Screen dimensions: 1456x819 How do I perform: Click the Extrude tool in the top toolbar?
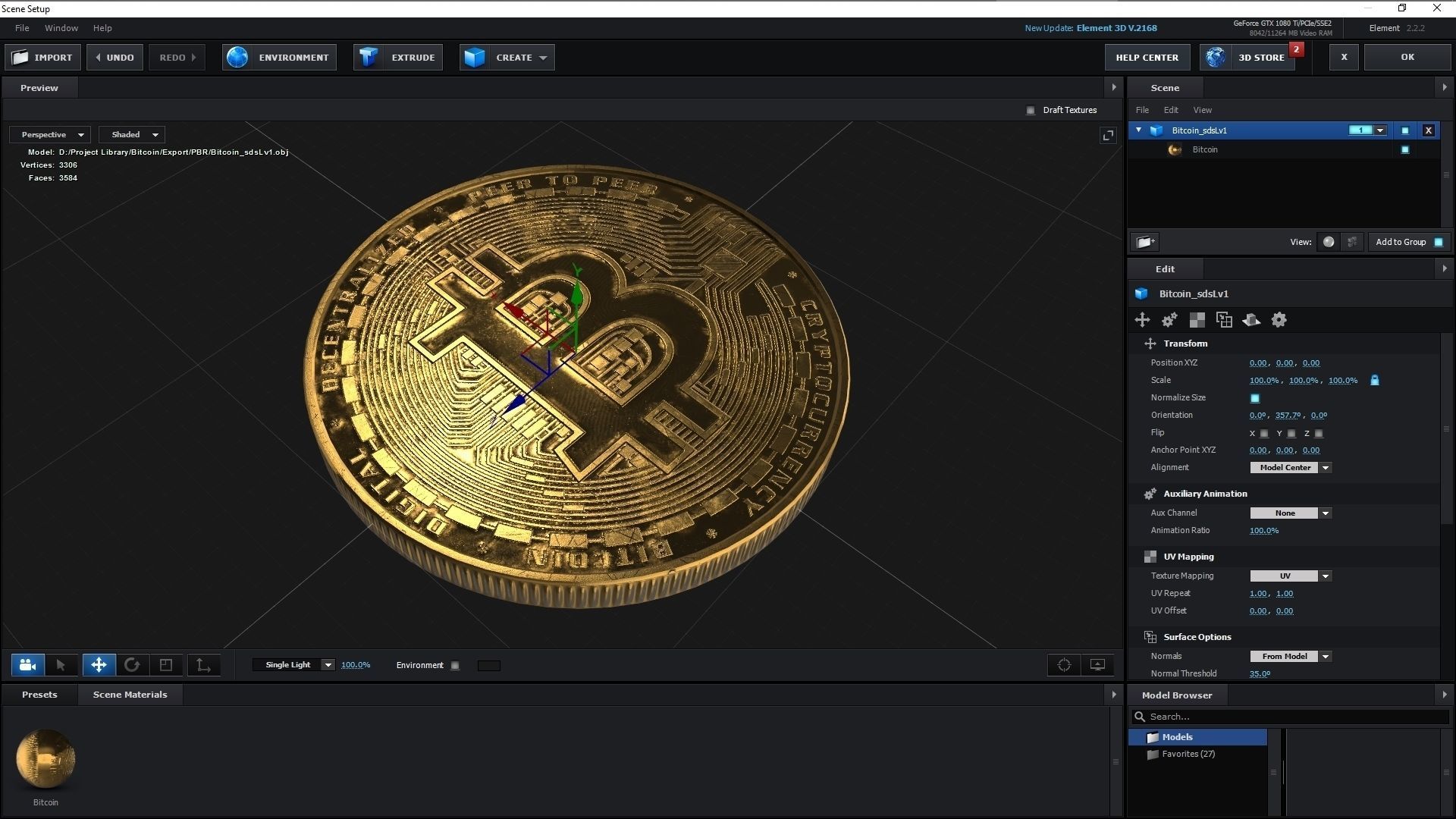tap(397, 57)
